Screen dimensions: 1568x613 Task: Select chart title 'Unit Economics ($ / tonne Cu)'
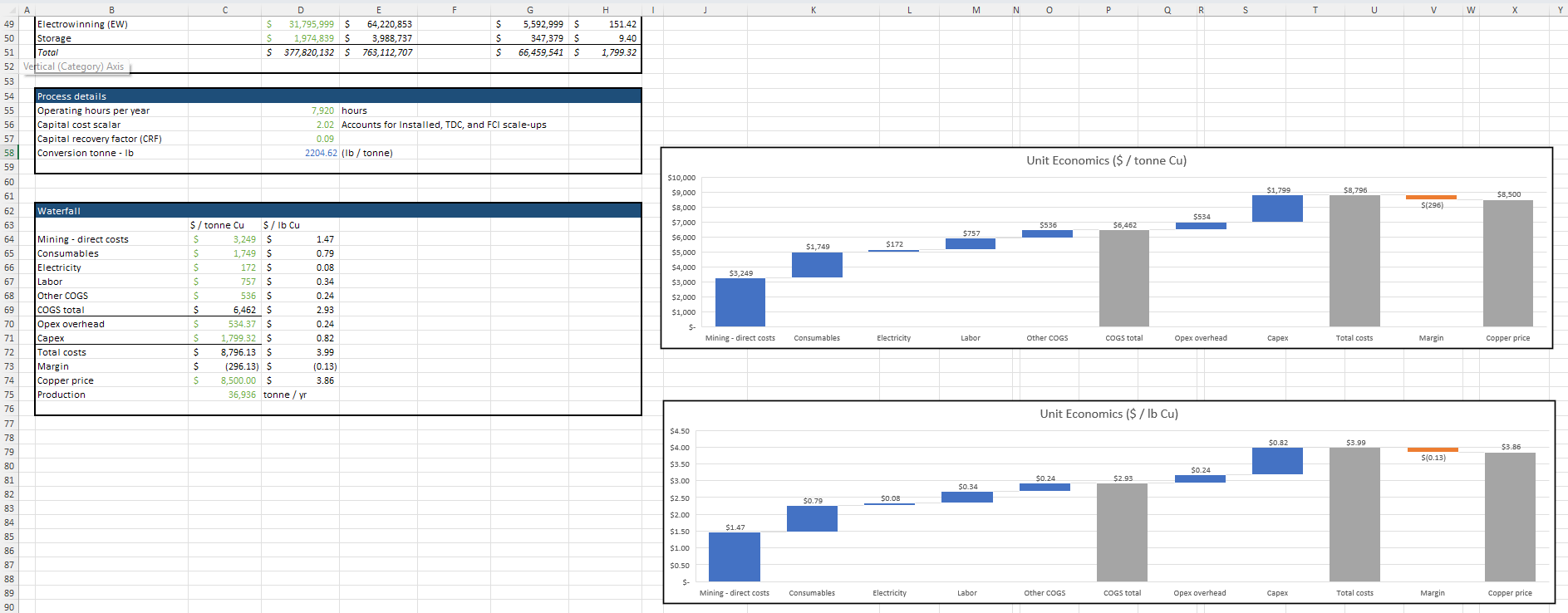1106,160
